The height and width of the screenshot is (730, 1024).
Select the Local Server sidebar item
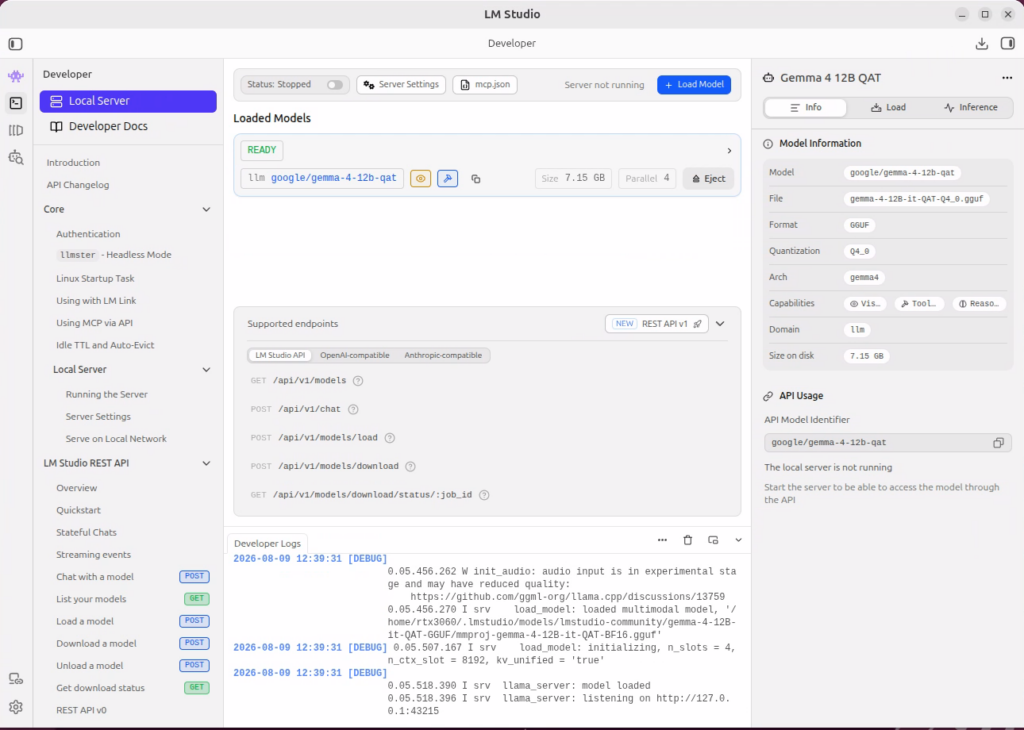[x=128, y=101]
